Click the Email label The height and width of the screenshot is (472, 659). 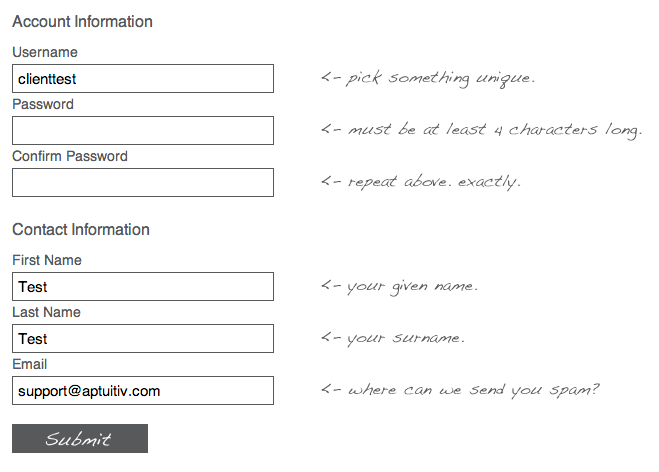(x=29, y=364)
